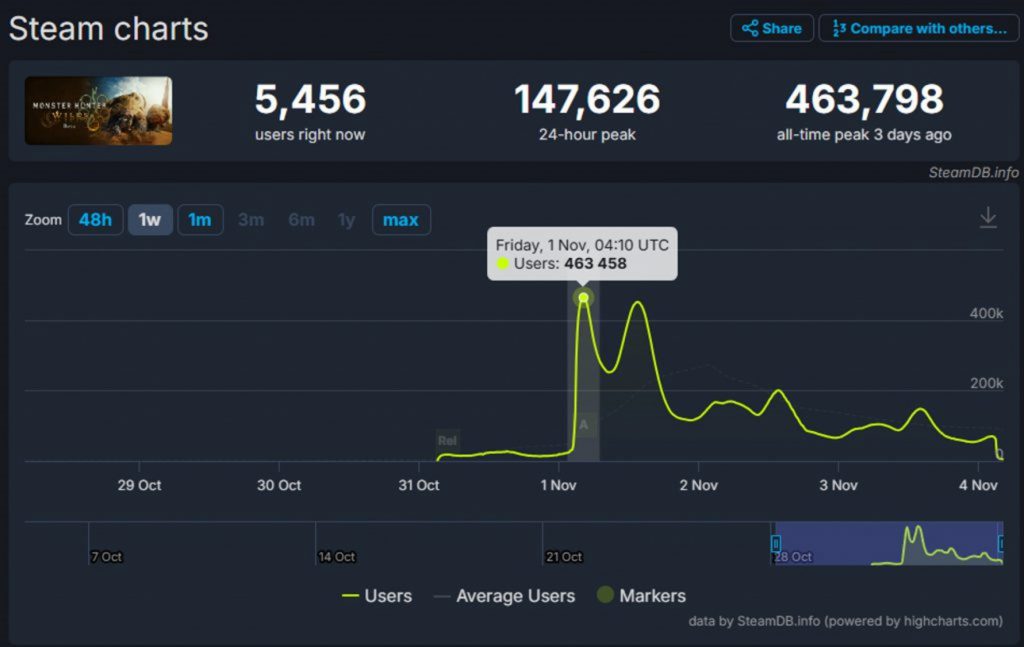Click the 5,456 users right now figure
This screenshot has height=647, width=1024.
pyautogui.click(x=310, y=99)
